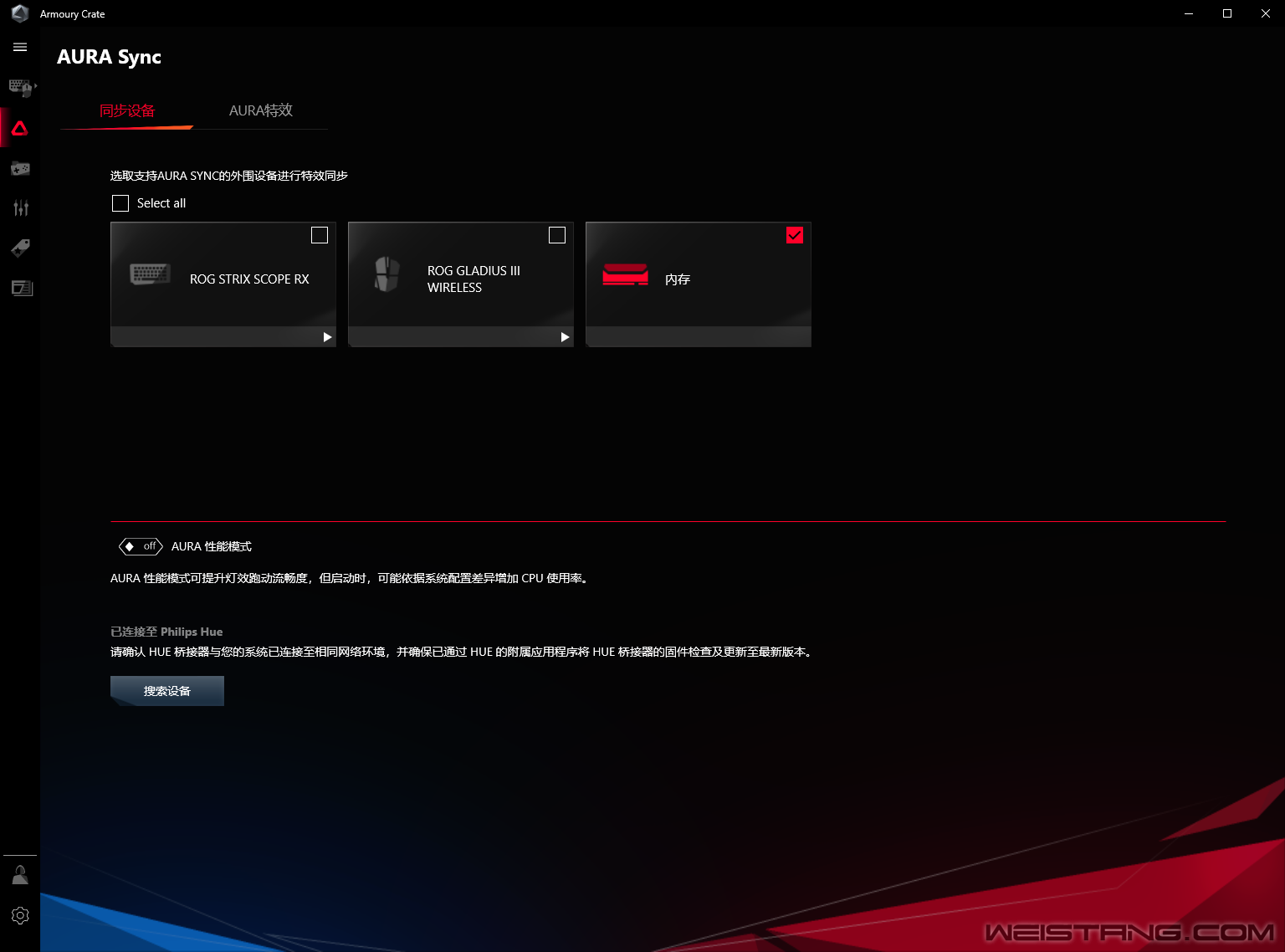The height and width of the screenshot is (952, 1285).
Task: Check the Select all checkbox
Action: pos(120,203)
